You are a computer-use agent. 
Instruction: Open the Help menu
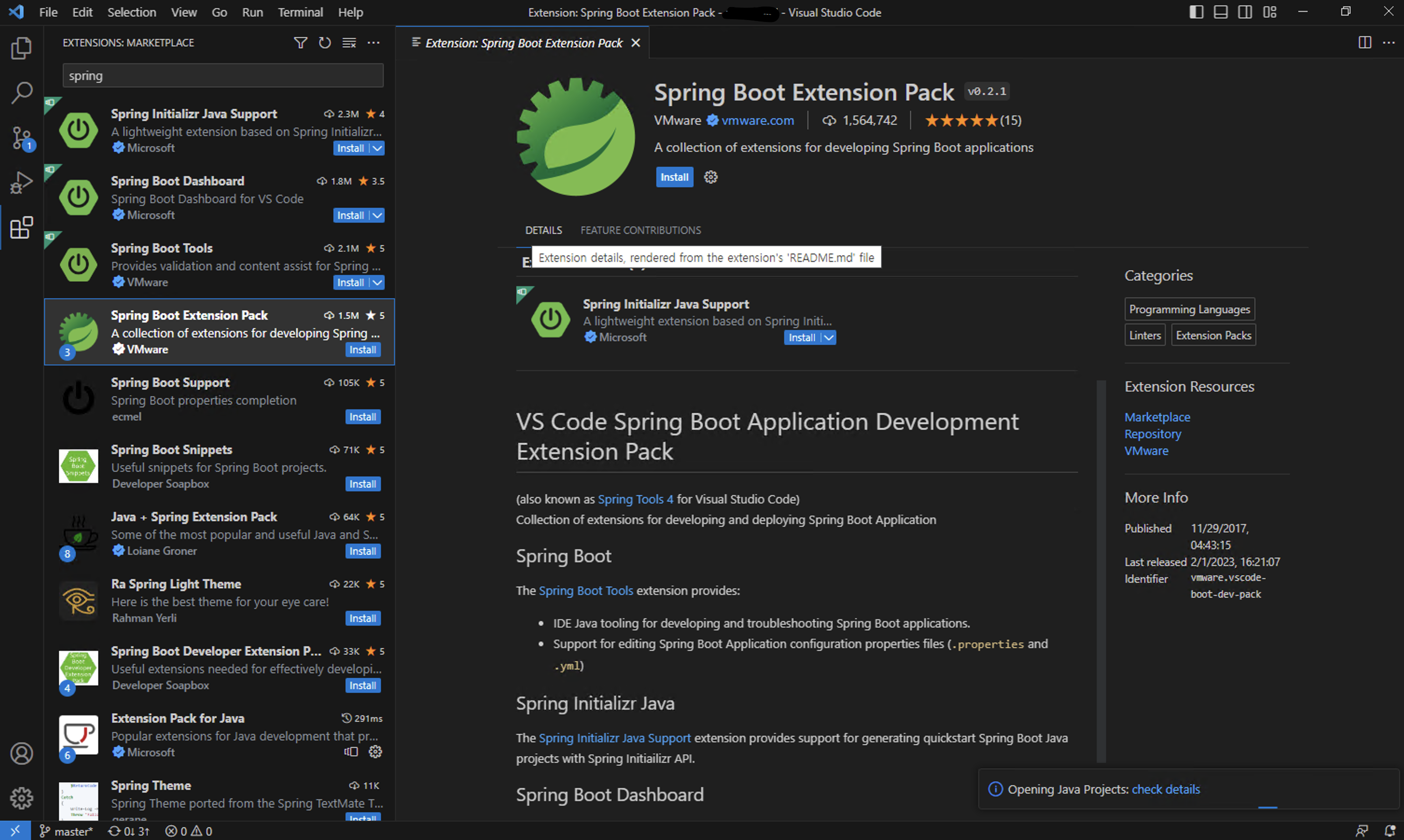tap(351, 12)
